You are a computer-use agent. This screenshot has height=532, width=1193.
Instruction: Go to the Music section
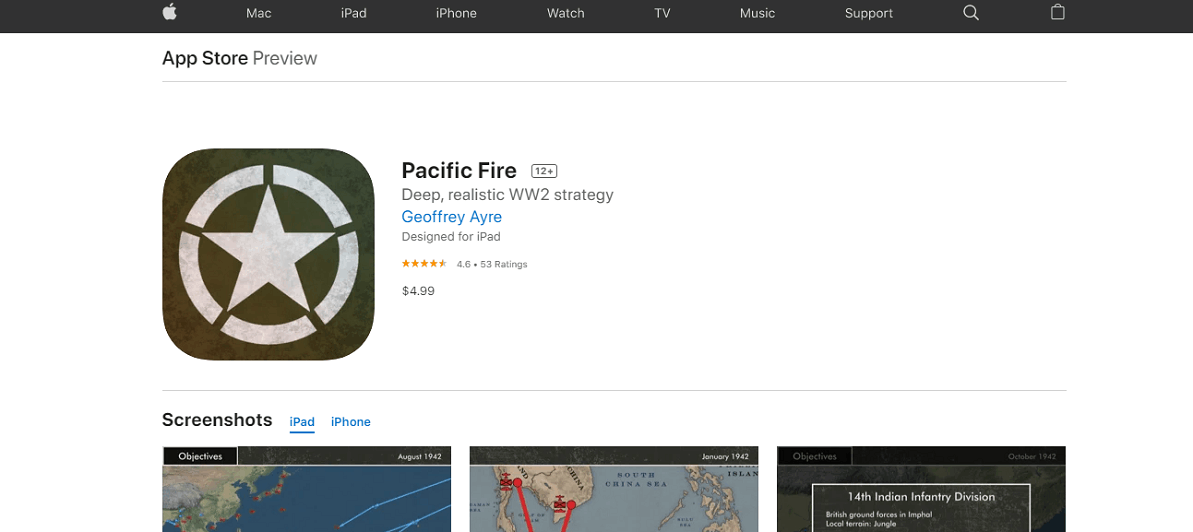point(758,13)
